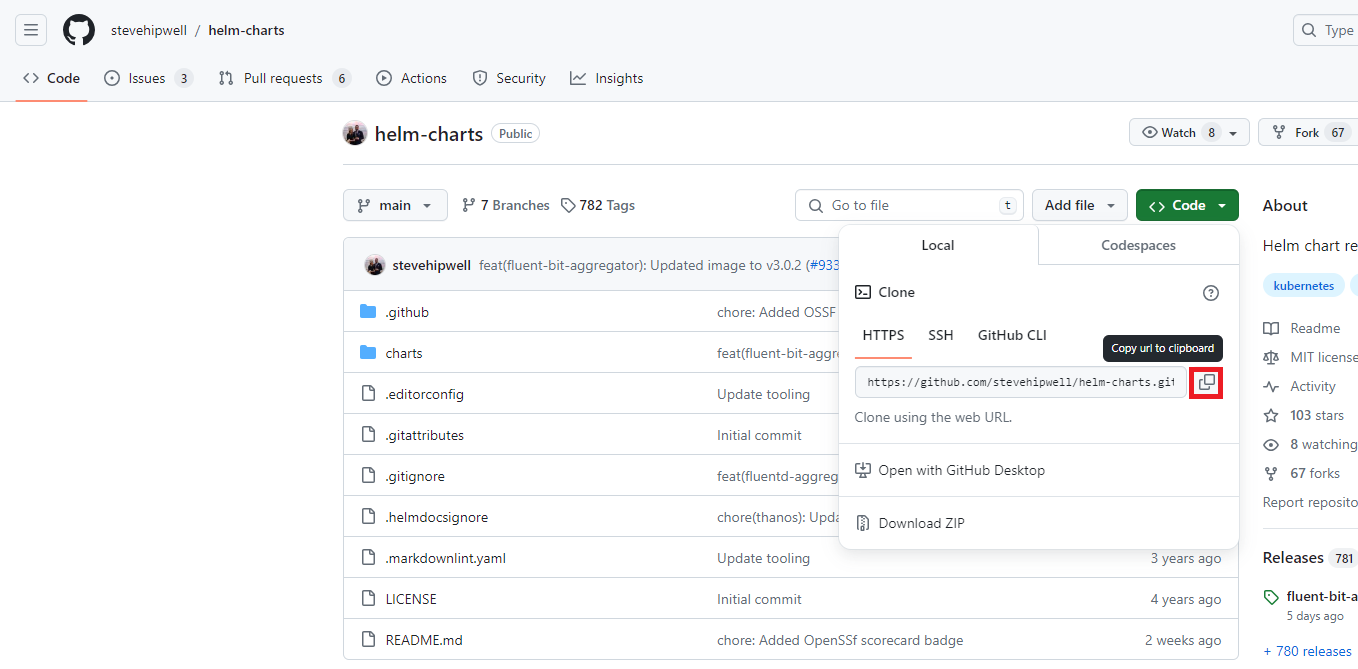Open commit 'chore: Added OpenSSf scorecard badge'
1358x669 pixels.
[840, 640]
